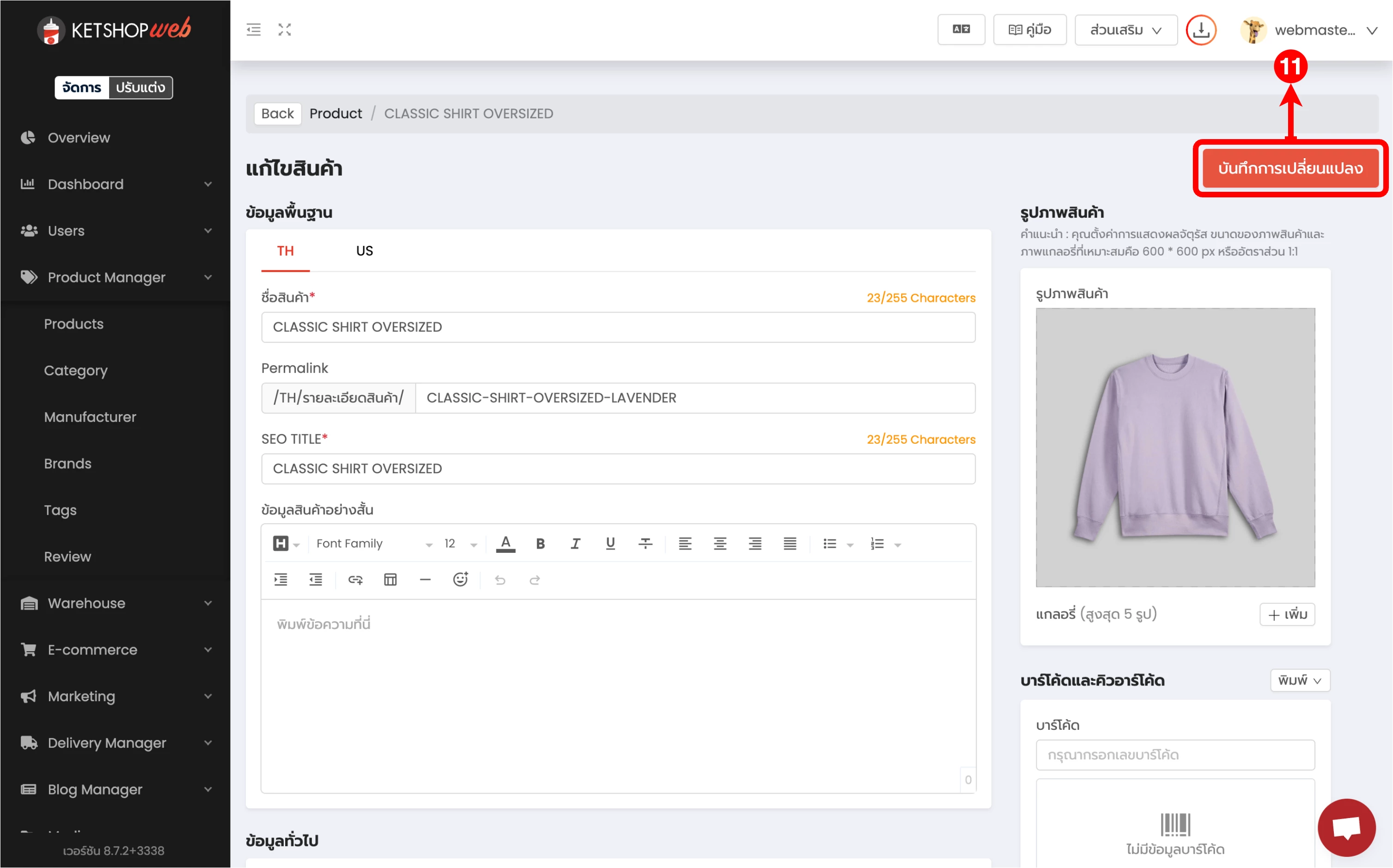Switch to the US language tab
1393x868 pixels.
point(365,251)
